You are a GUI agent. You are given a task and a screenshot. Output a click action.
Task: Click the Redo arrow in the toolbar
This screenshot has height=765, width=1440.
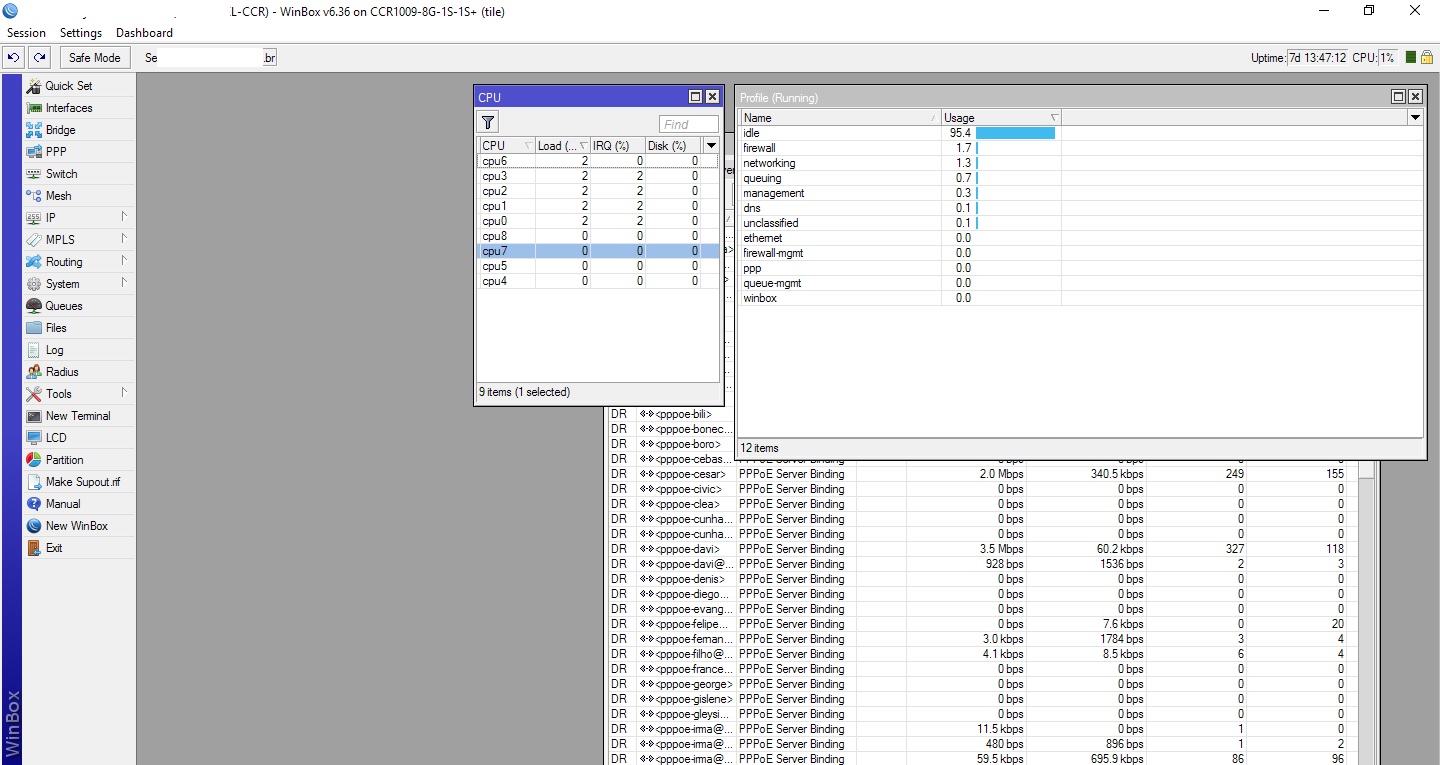pyautogui.click(x=39, y=58)
